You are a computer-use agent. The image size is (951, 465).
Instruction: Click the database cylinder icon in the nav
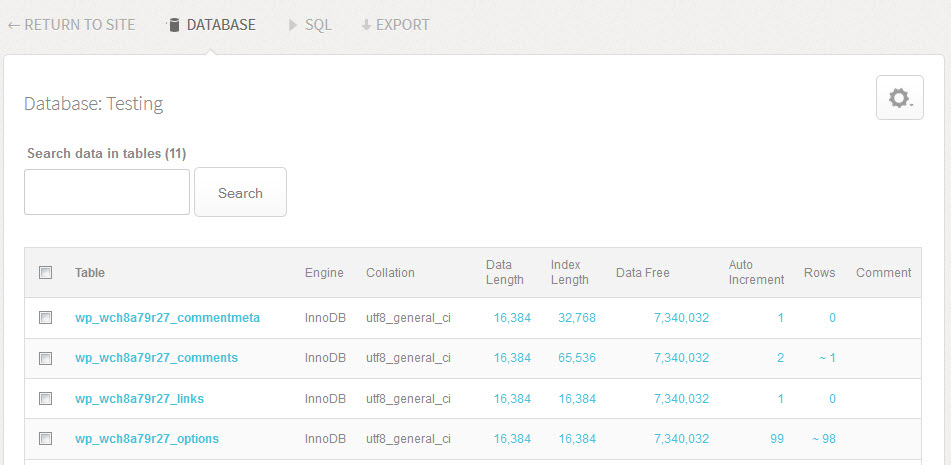coord(174,25)
